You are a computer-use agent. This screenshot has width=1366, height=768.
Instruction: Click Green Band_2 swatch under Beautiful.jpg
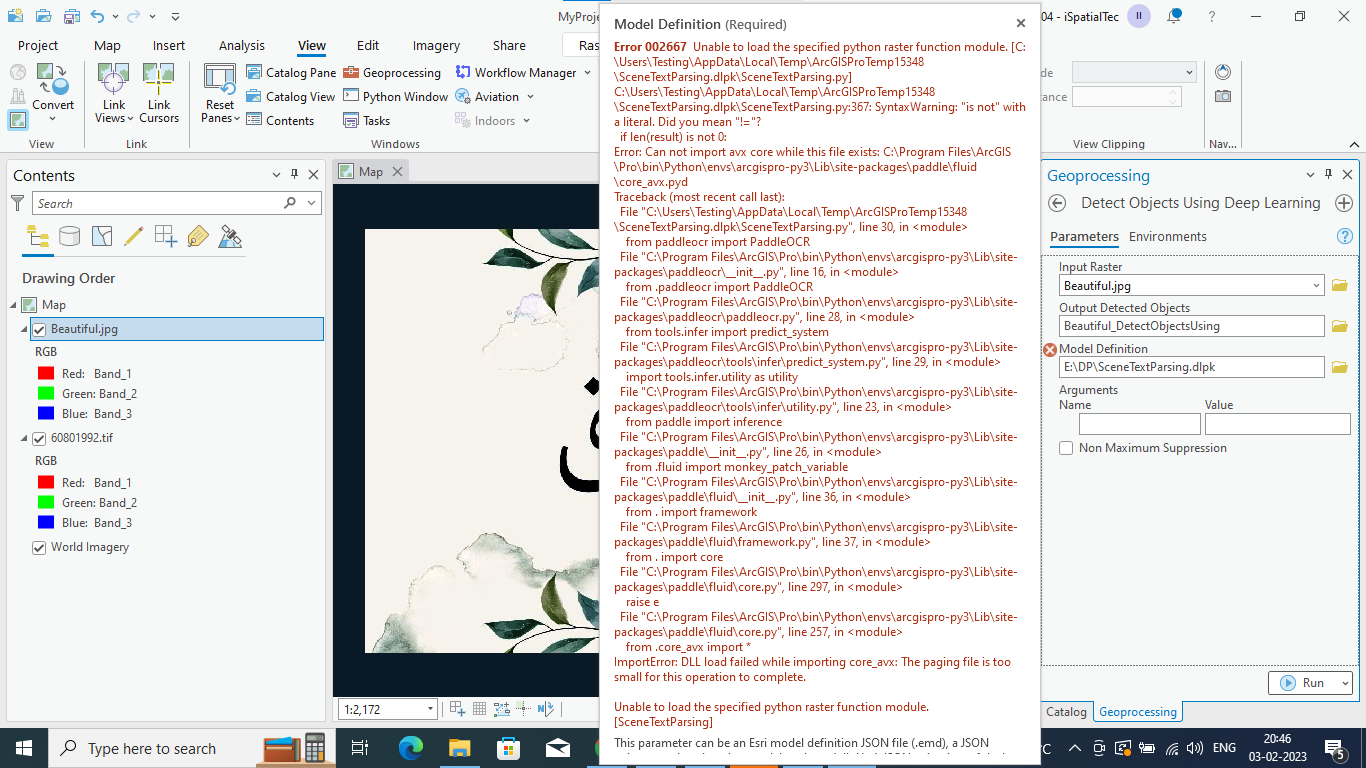tap(46, 393)
